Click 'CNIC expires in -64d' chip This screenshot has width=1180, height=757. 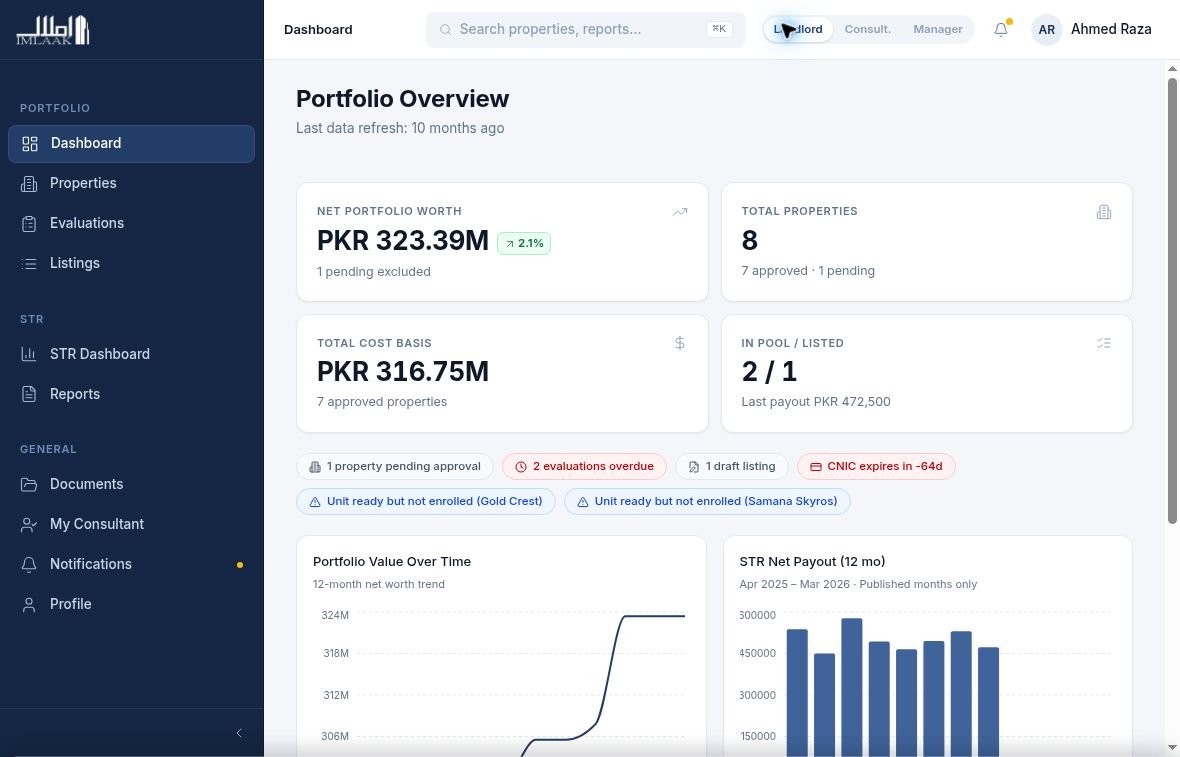tap(876, 467)
